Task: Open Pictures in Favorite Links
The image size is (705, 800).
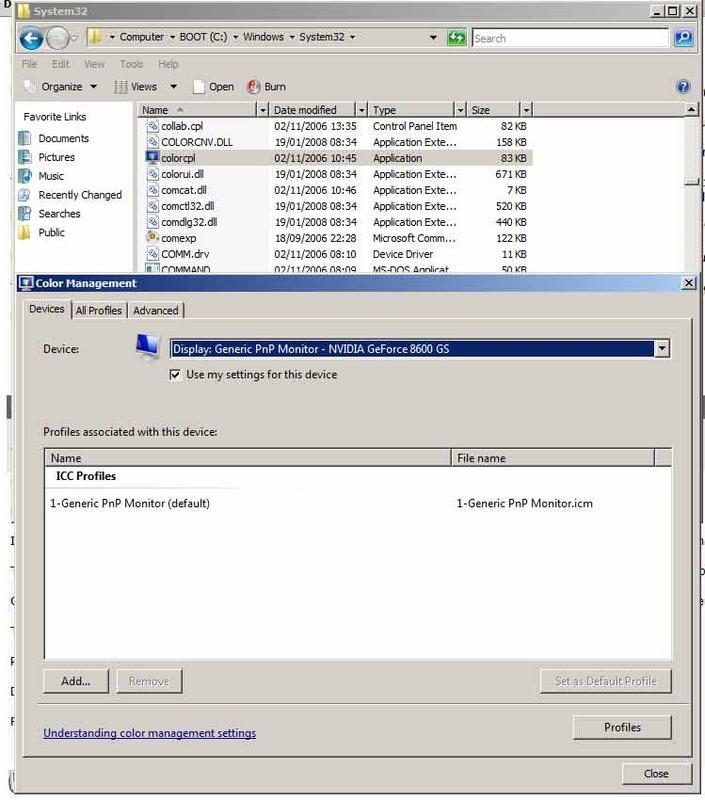Action: [56, 157]
